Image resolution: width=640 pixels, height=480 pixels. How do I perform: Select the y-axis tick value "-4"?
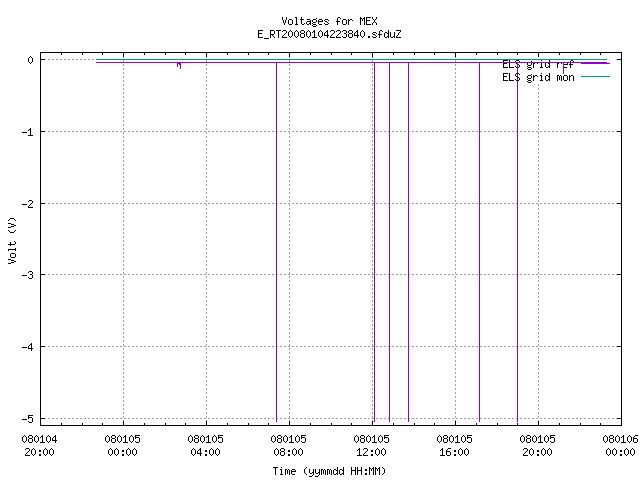27,347
